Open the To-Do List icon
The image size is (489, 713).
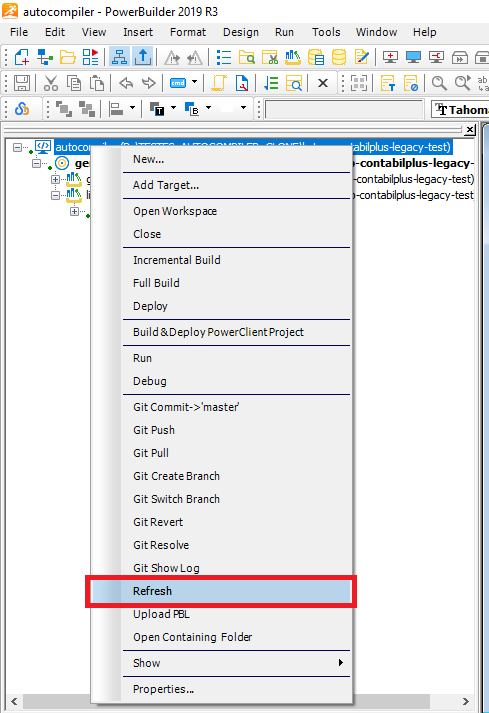click(x=223, y=58)
